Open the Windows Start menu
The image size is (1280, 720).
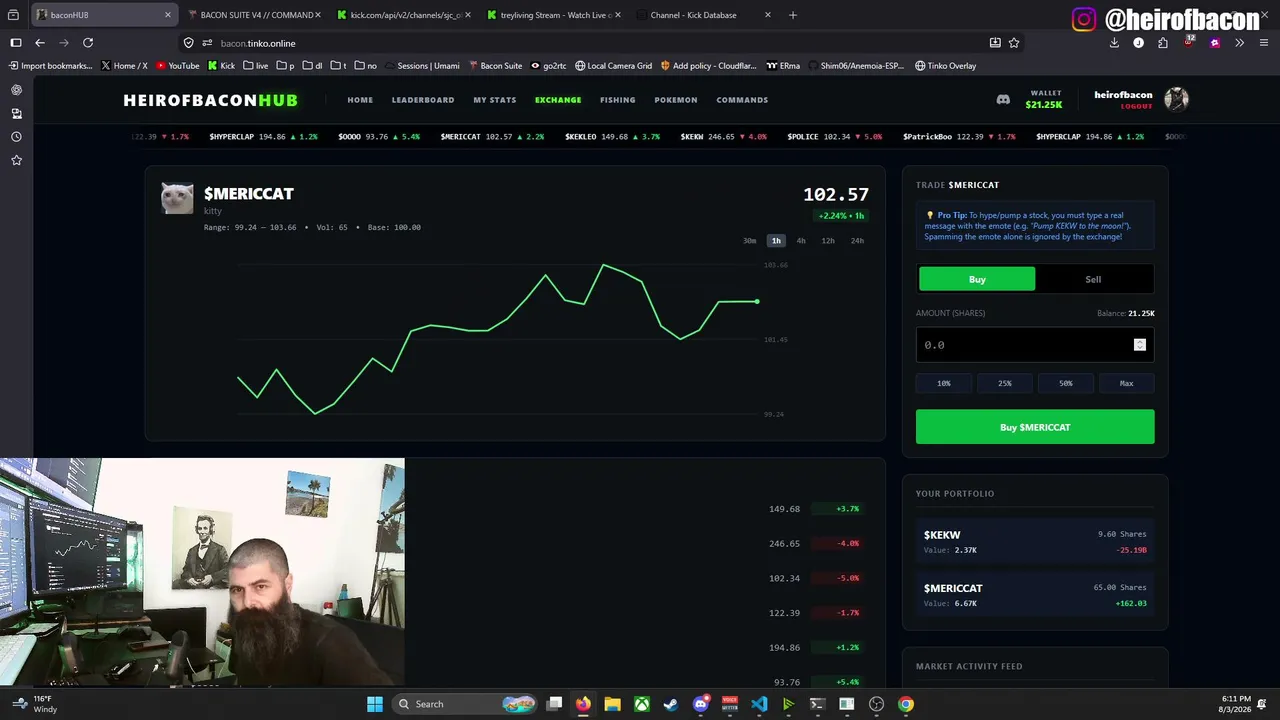374,704
